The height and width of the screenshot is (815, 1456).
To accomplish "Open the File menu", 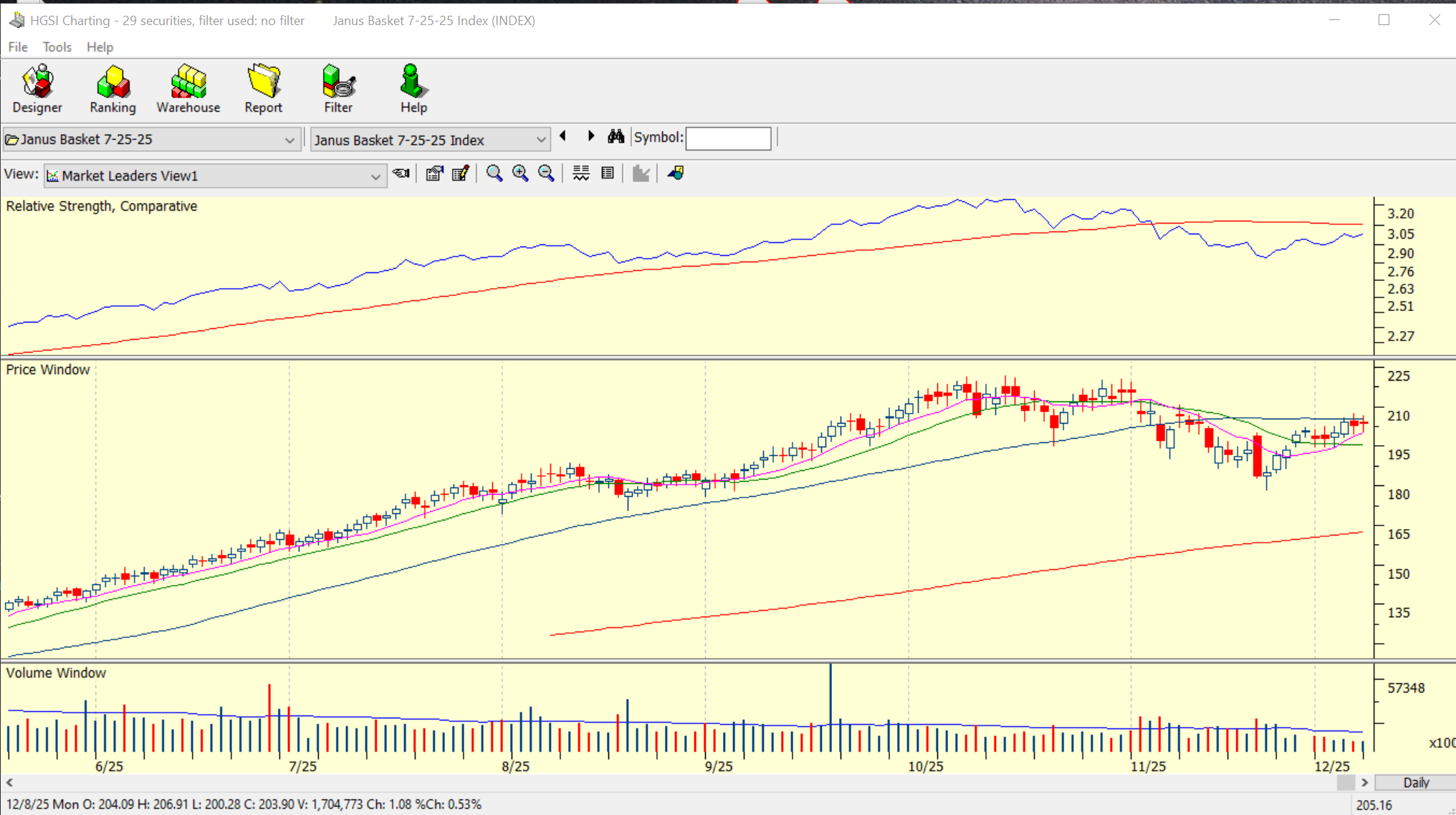I will click(18, 47).
